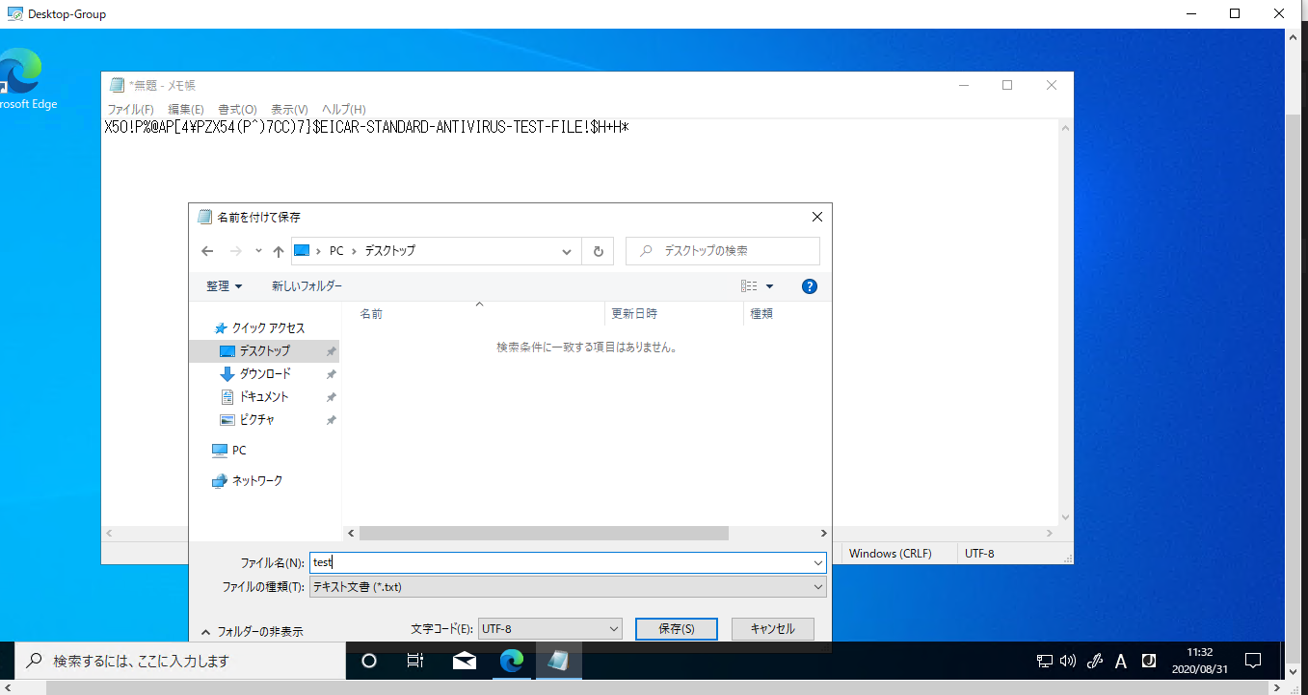Click the 保存 button to save
The height and width of the screenshot is (695, 1308).
point(676,628)
